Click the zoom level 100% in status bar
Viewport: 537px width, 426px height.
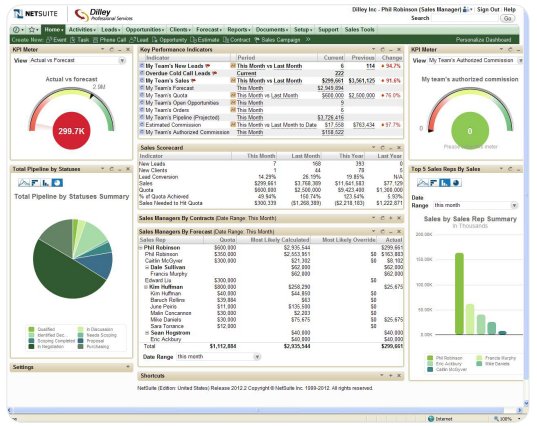[x=505, y=419]
